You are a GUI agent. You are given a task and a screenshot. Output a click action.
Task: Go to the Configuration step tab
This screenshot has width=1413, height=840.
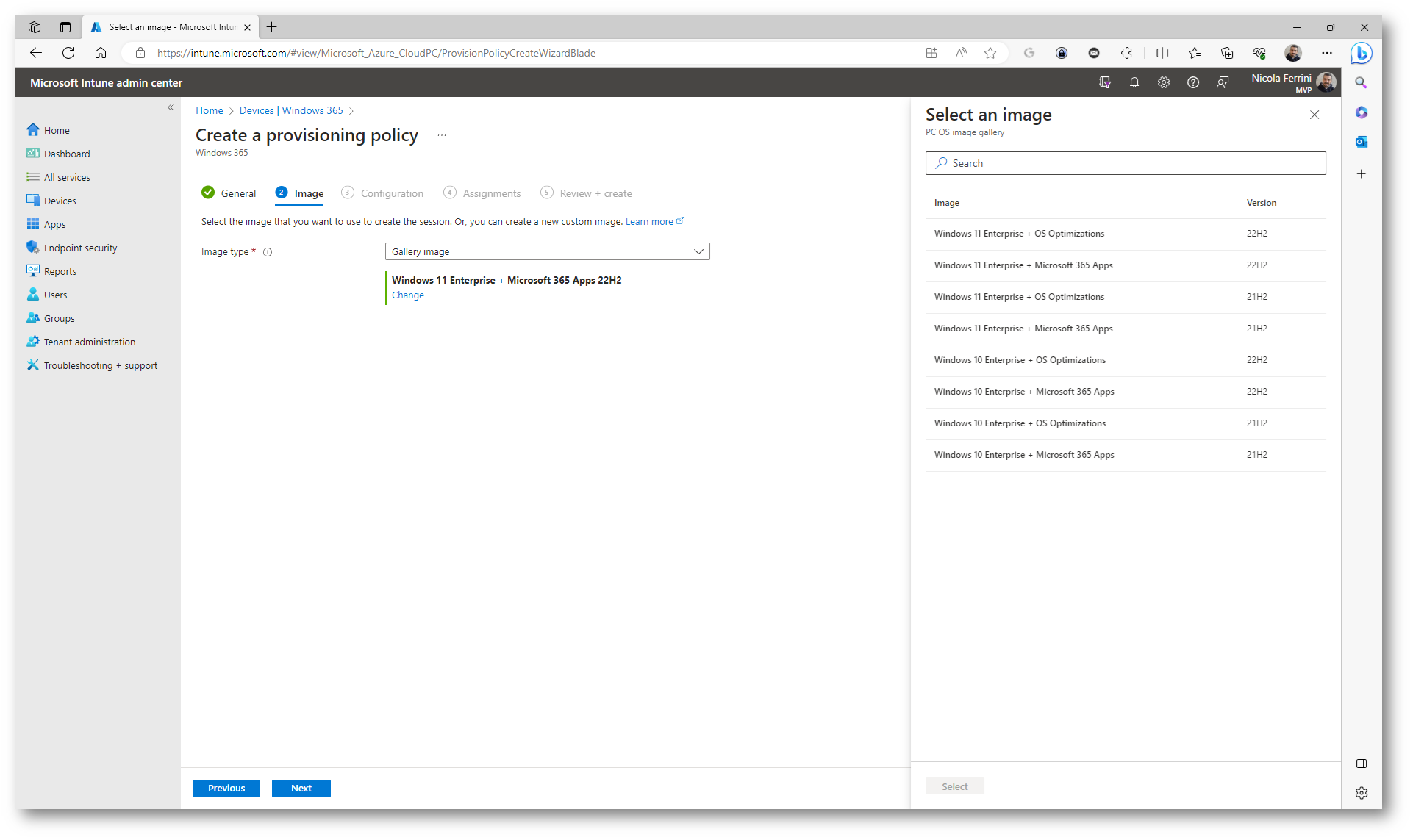(x=382, y=193)
